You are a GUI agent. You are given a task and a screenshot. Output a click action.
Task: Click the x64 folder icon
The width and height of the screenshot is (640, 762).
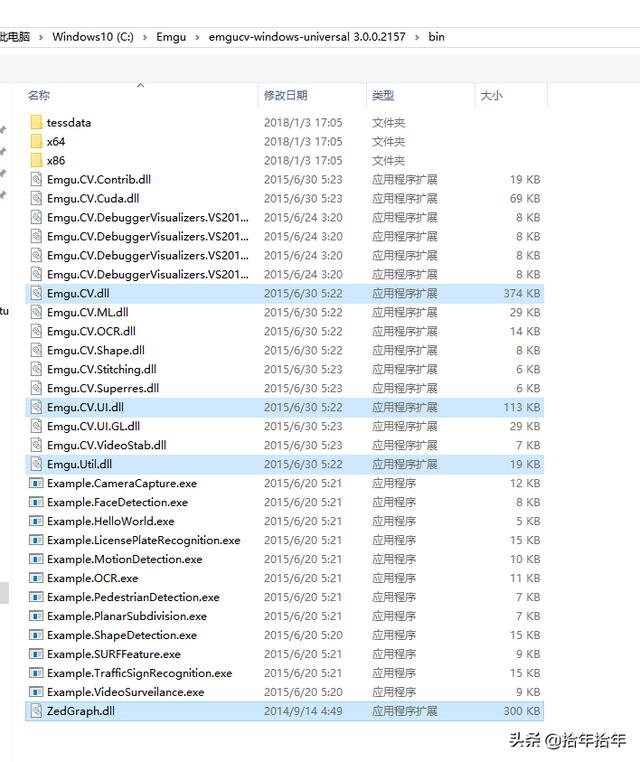coord(36,141)
